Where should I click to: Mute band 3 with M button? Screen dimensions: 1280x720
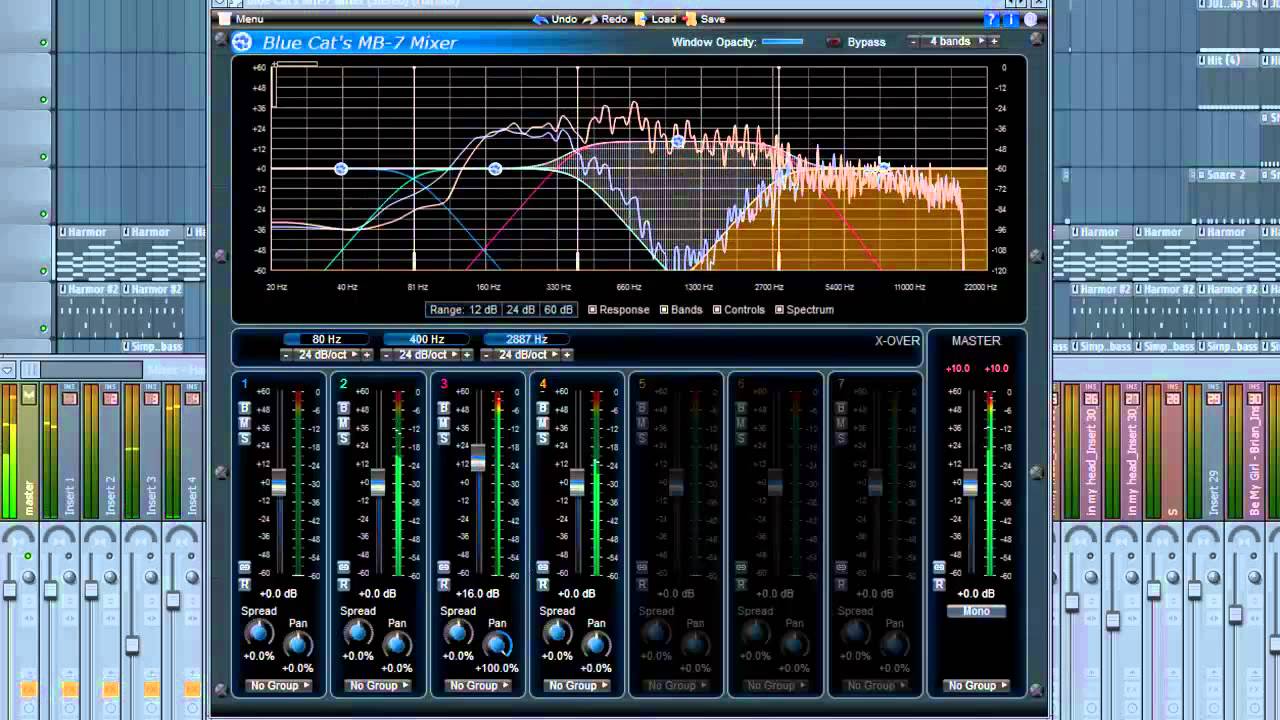click(x=444, y=423)
